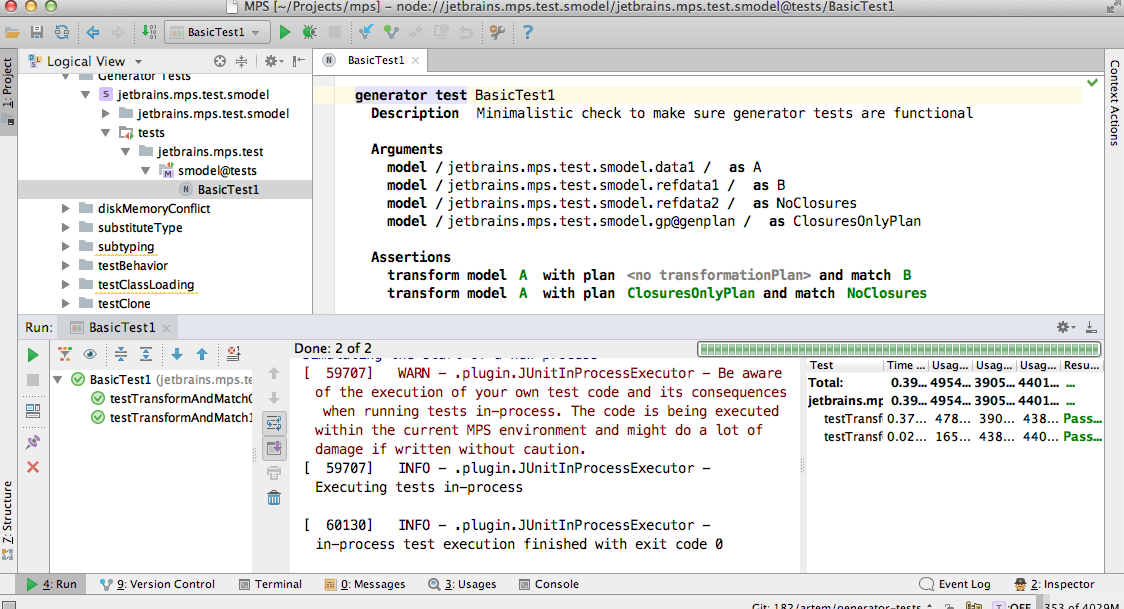Open the Run panel gear options menu

point(1065,327)
